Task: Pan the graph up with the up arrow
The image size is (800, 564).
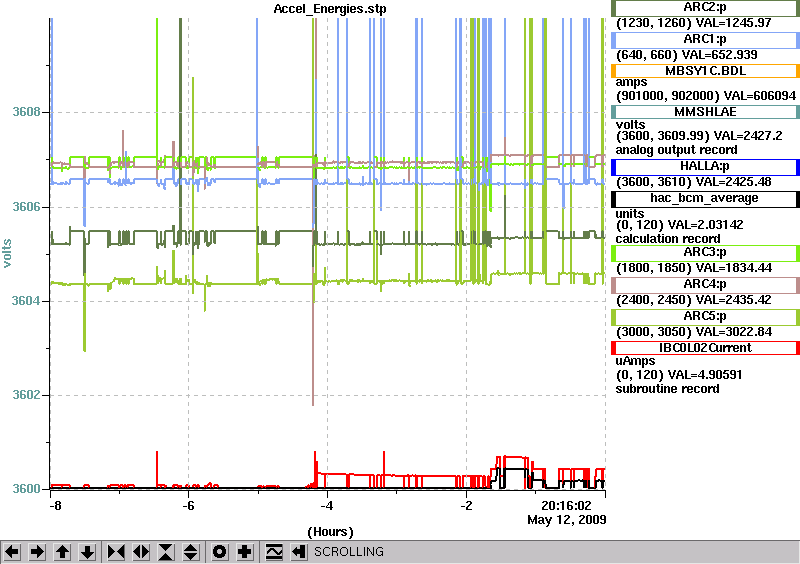Action: [x=62, y=552]
